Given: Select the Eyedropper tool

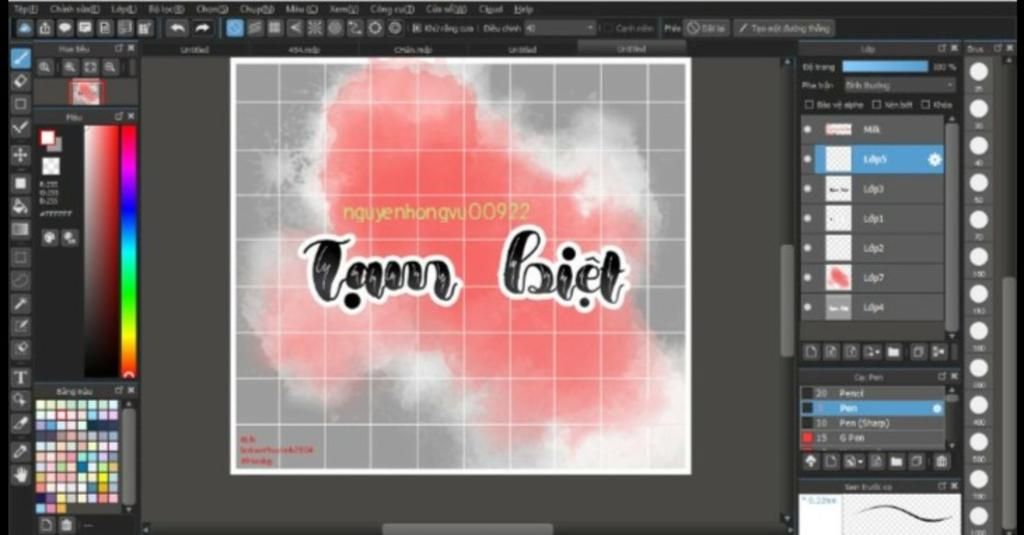Looking at the screenshot, I should coord(21,451).
